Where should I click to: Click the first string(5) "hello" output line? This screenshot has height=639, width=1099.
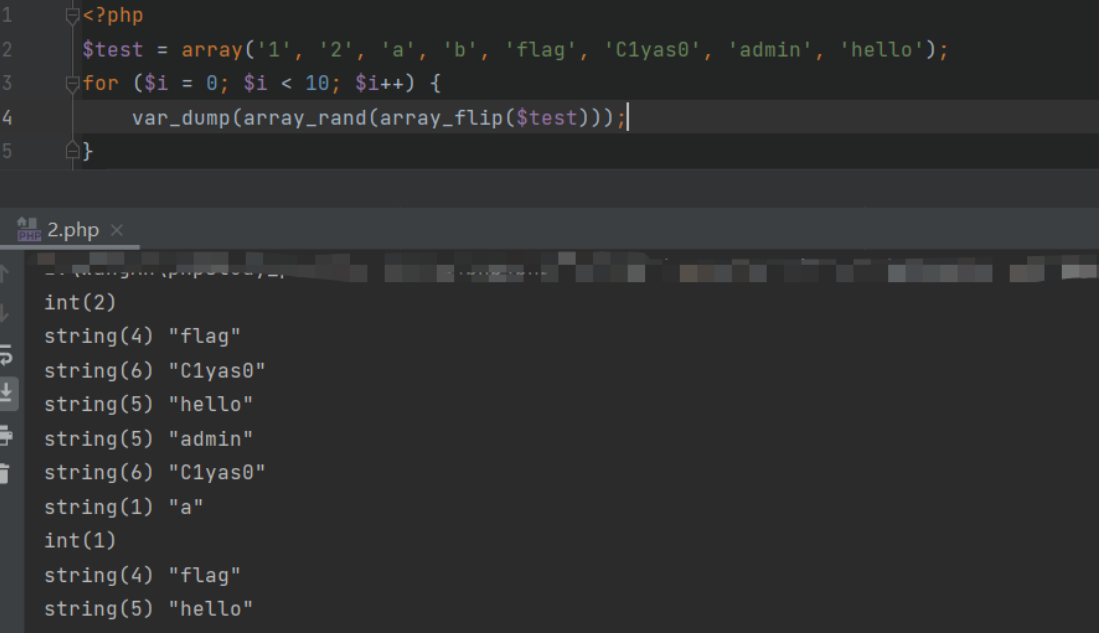click(148, 404)
